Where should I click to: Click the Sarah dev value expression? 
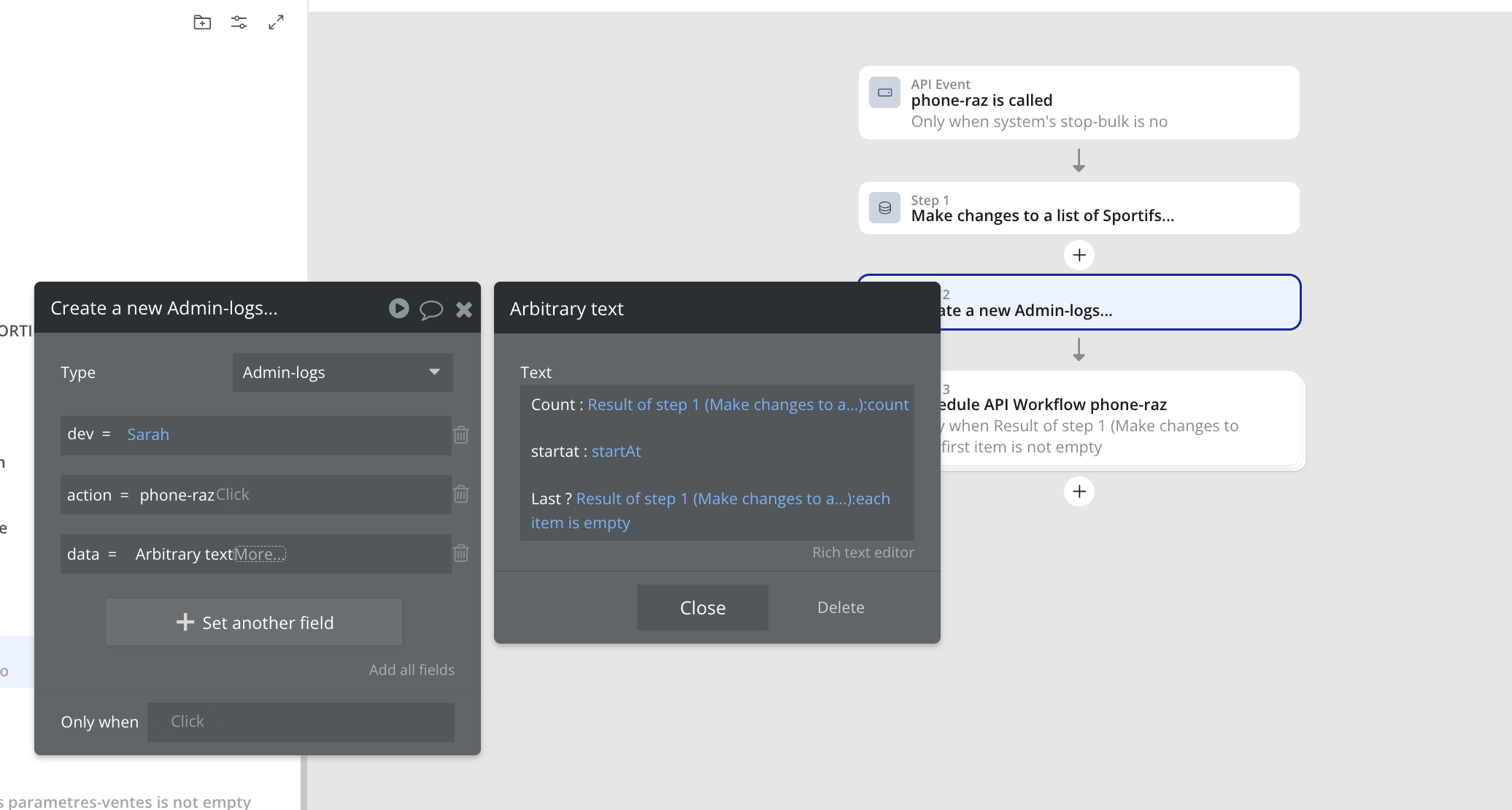[x=148, y=435]
